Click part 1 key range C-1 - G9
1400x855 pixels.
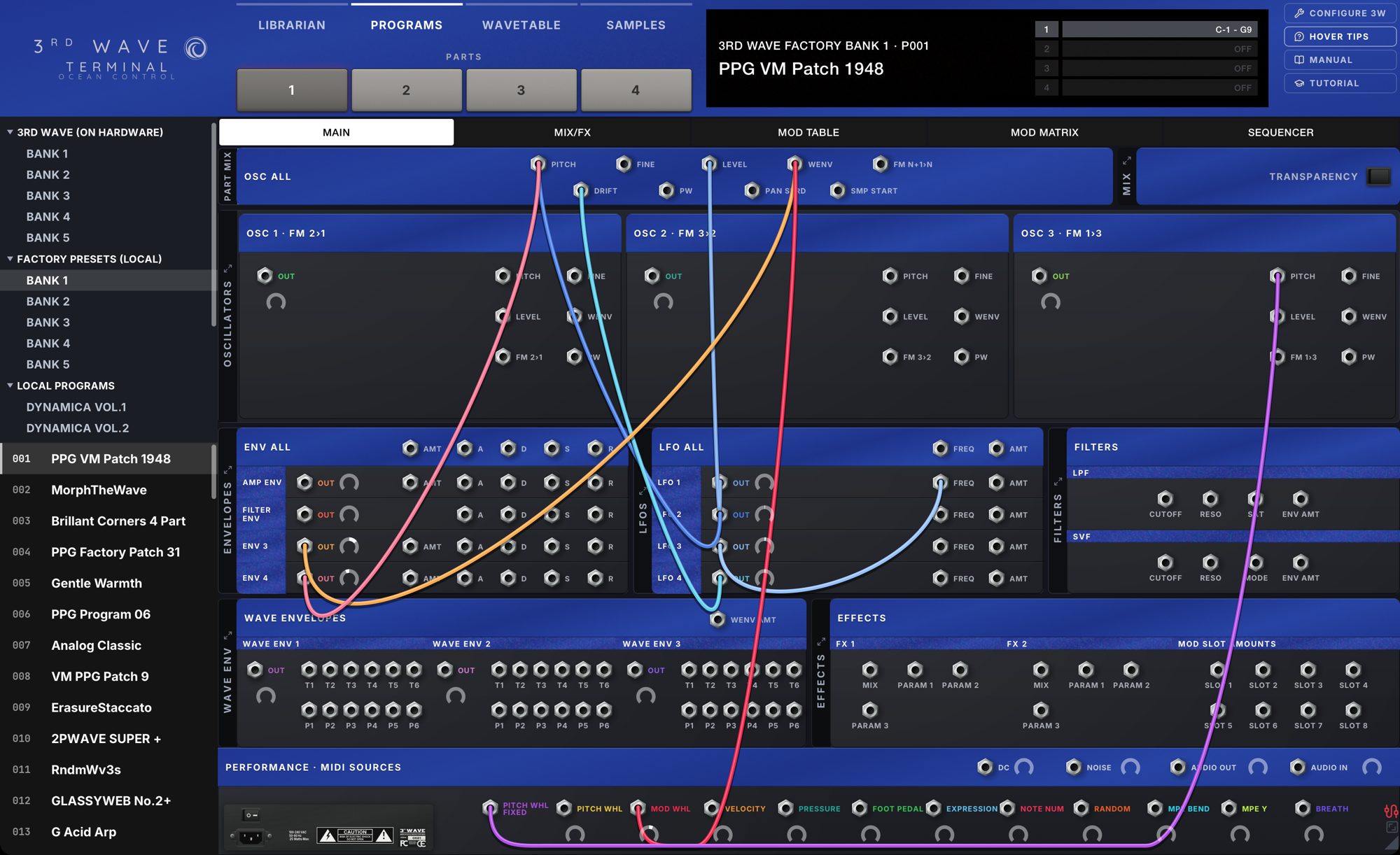tap(1159, 29)
